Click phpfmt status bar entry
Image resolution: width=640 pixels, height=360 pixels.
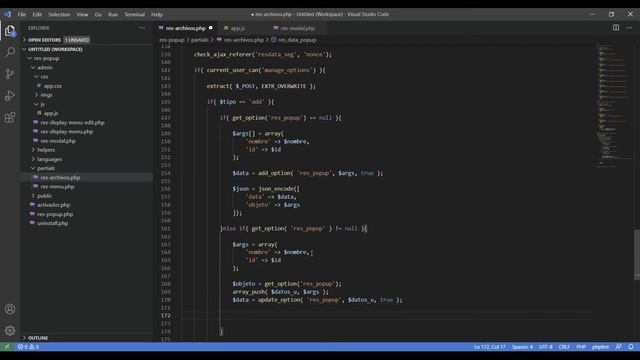(x=600, y=347)
